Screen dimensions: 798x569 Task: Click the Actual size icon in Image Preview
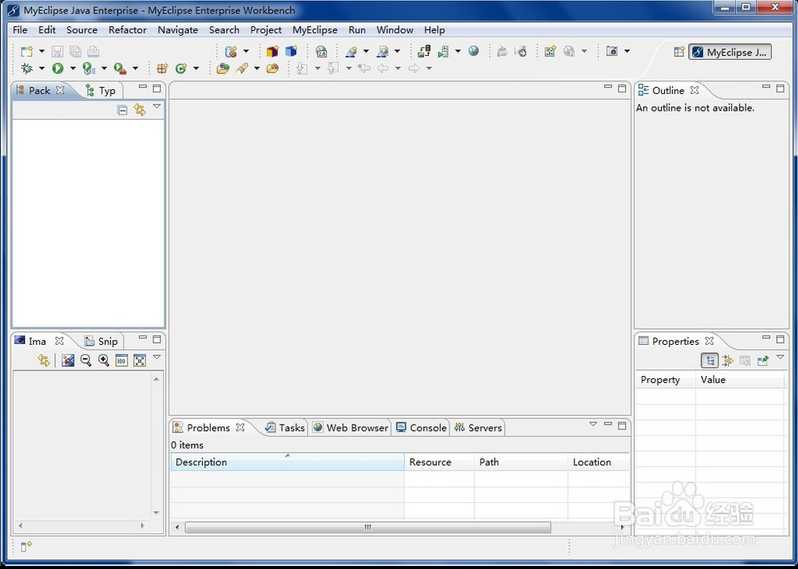(121, 360)
